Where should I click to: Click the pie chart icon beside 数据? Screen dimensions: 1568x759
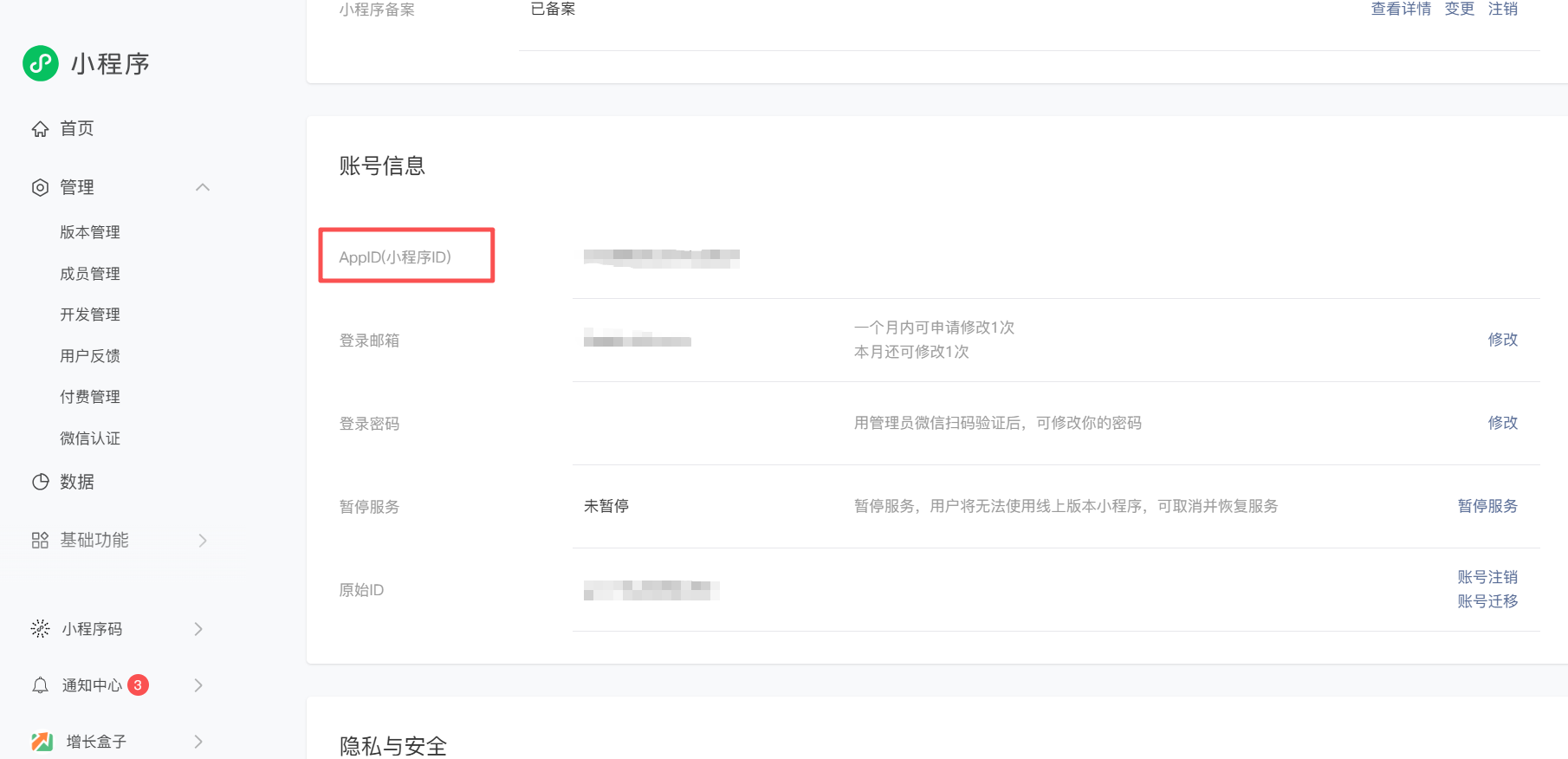coord(40,482)
